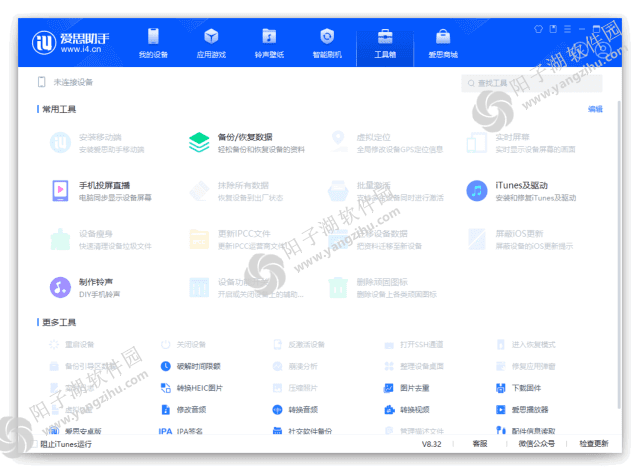The height and width of the screenshot is (471, 640).
Task: Open the 转换视频 video converter
Action: pos(414,410)
